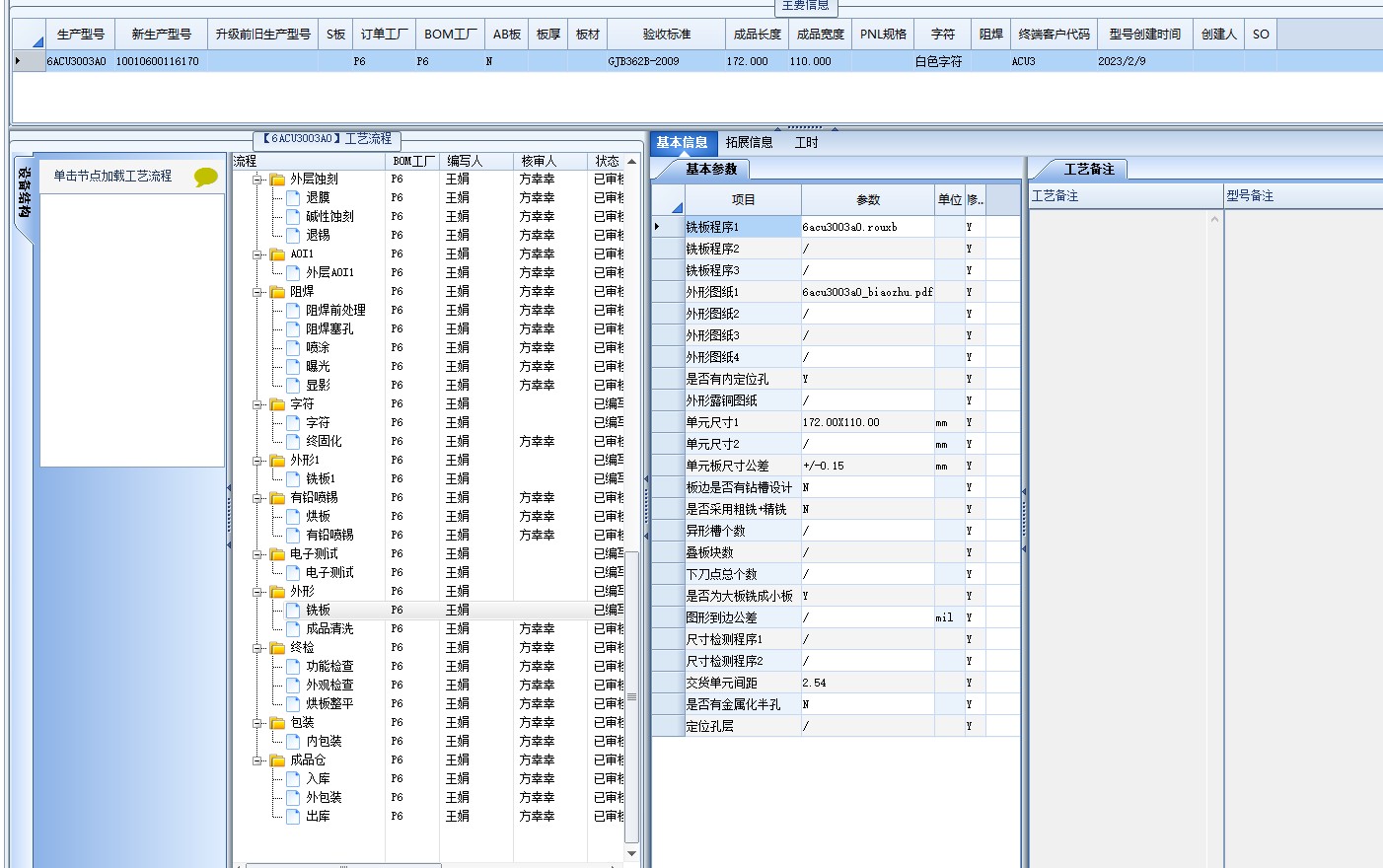Click the 验收标准 column header
Screen dimensions: 1383x868
click(x=667, y=34)
